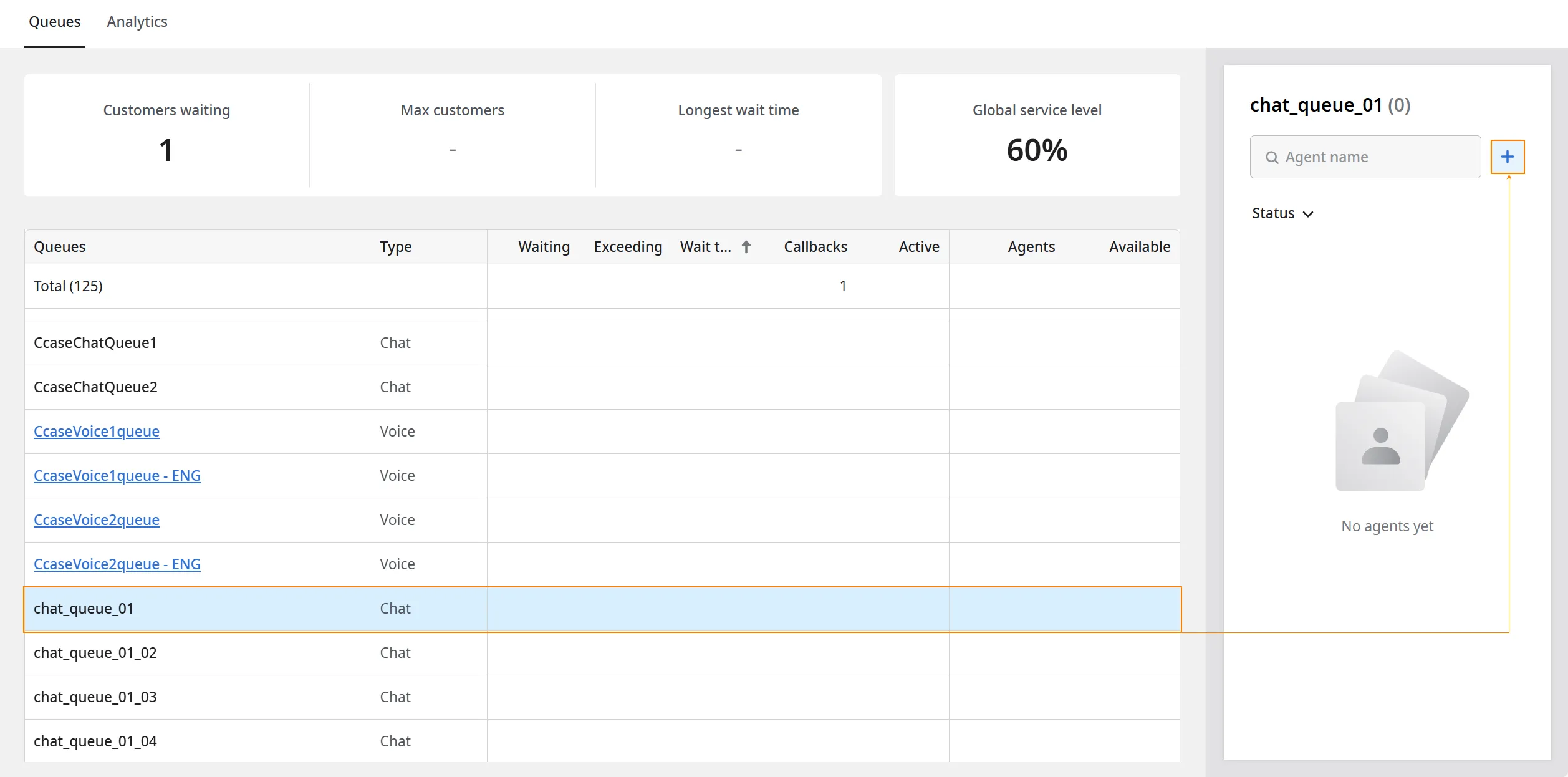Image resolution: width=1568 pixels, height=777 pixels.
Task: Select the Queues tab
Action: click(x=55, y=22)
